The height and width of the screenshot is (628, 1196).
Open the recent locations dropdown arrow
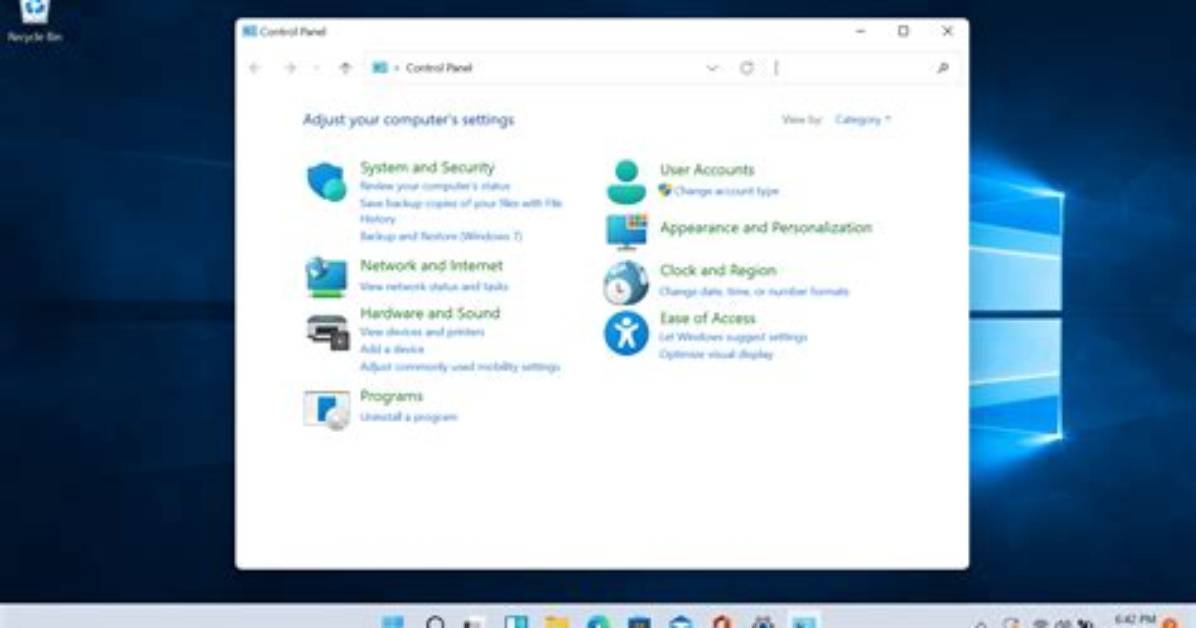pos(317,68)
